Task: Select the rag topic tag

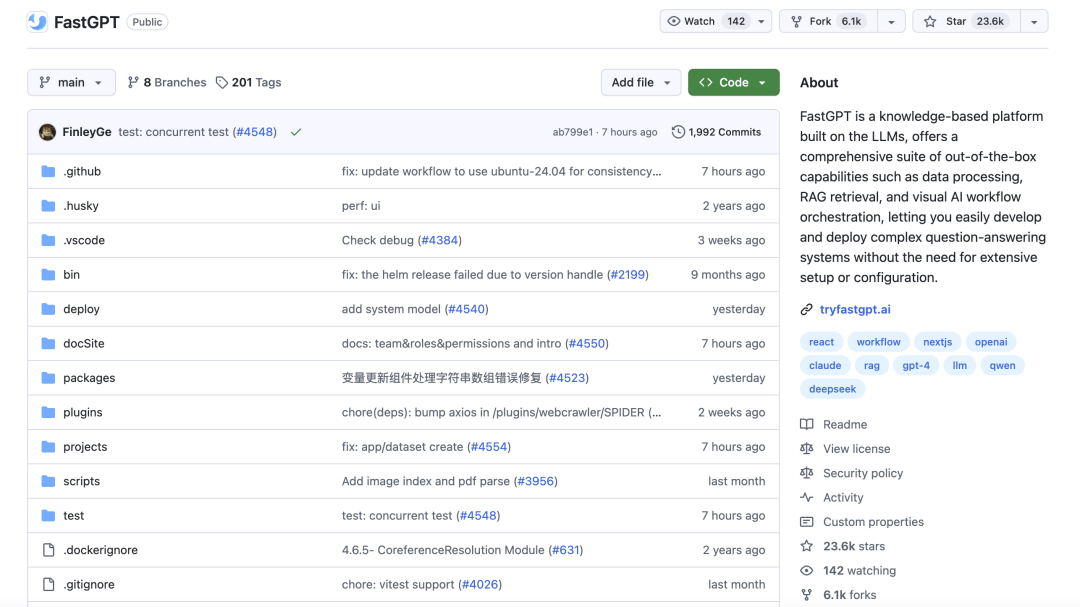Action: 871,365
